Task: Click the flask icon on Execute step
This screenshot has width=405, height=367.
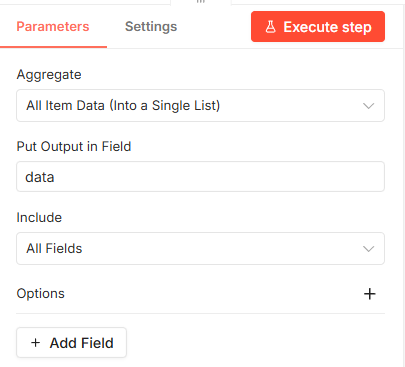Action: 271,27
